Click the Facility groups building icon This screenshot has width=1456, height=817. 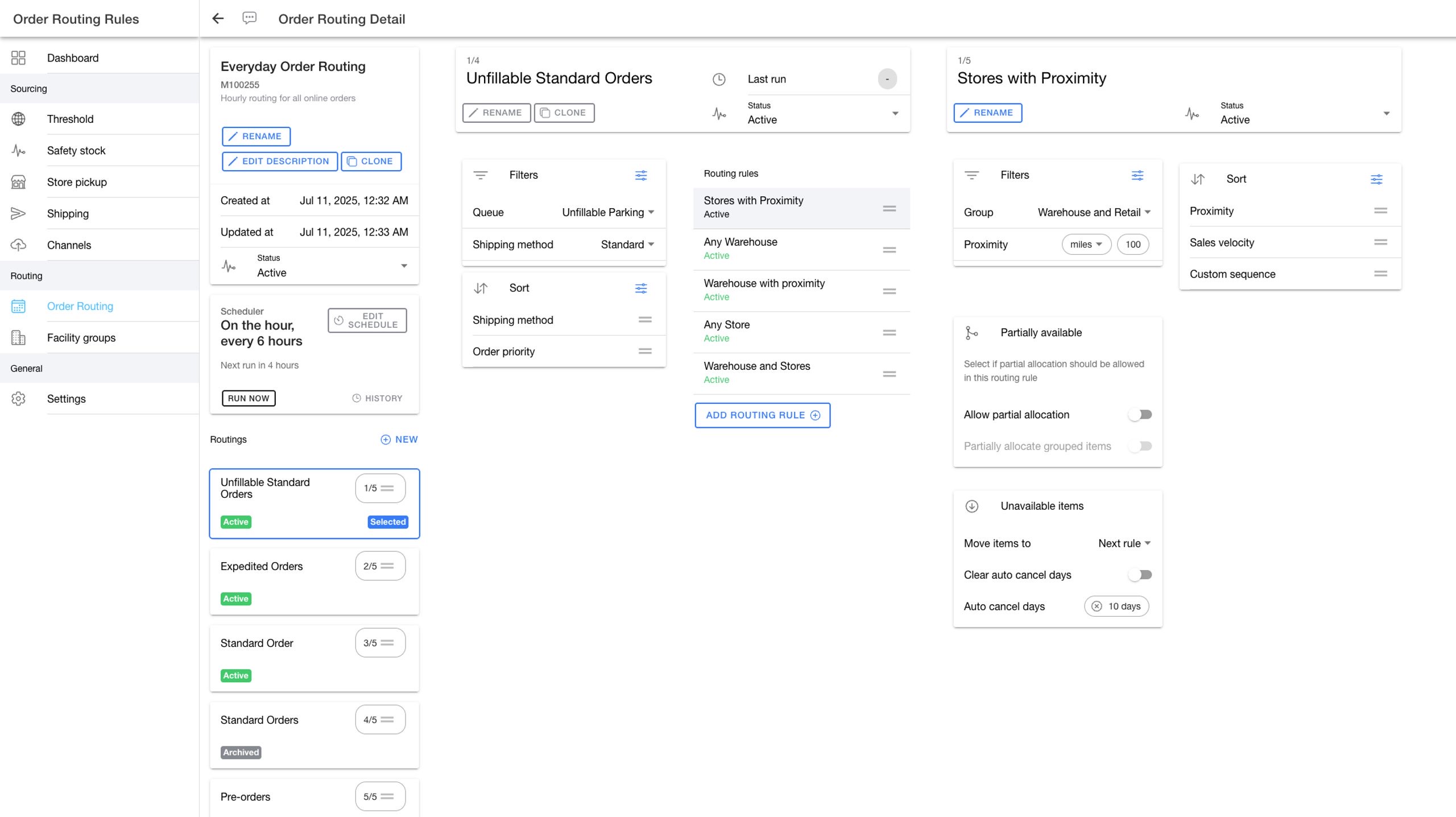(x=18, y=337)
